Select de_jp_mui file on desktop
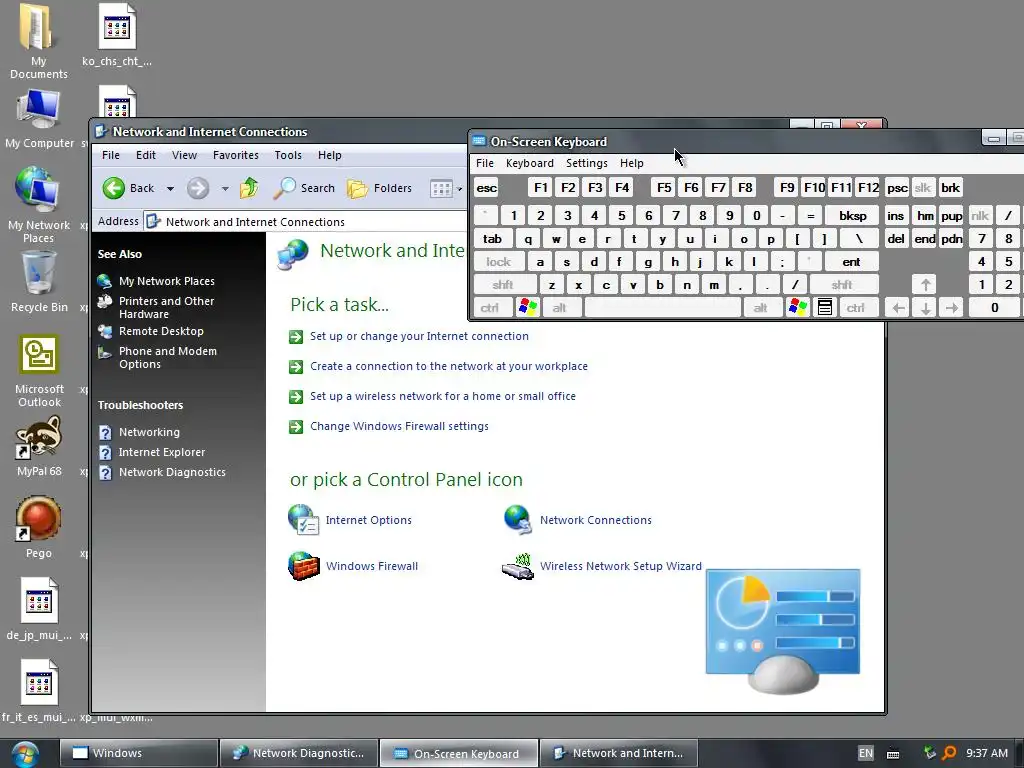 tap(39, 609)
